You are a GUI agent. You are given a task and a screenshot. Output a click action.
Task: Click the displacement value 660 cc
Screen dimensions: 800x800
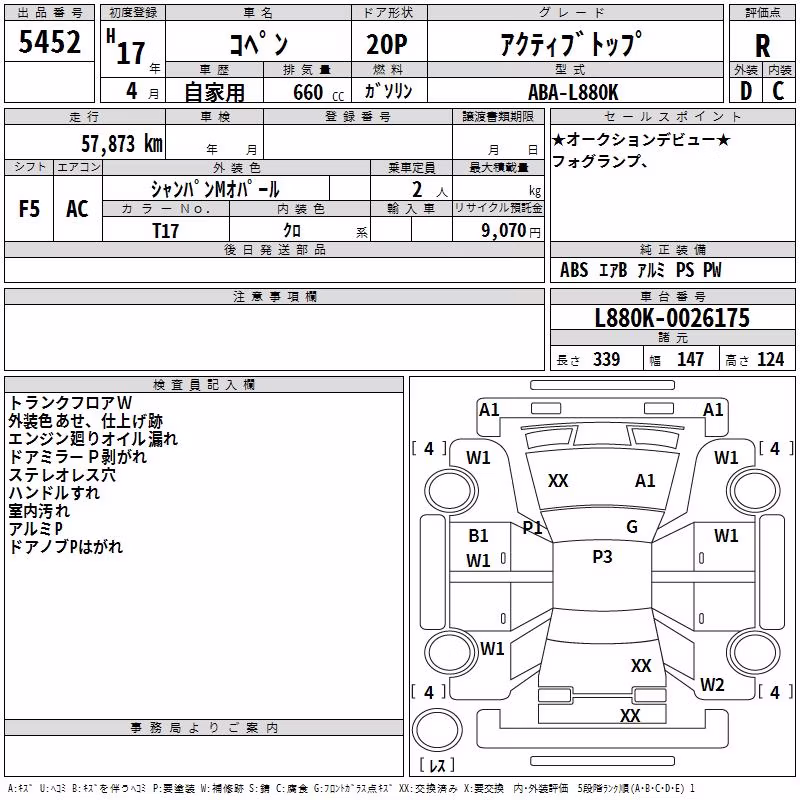pyautogui.click(x=318, y=93)
